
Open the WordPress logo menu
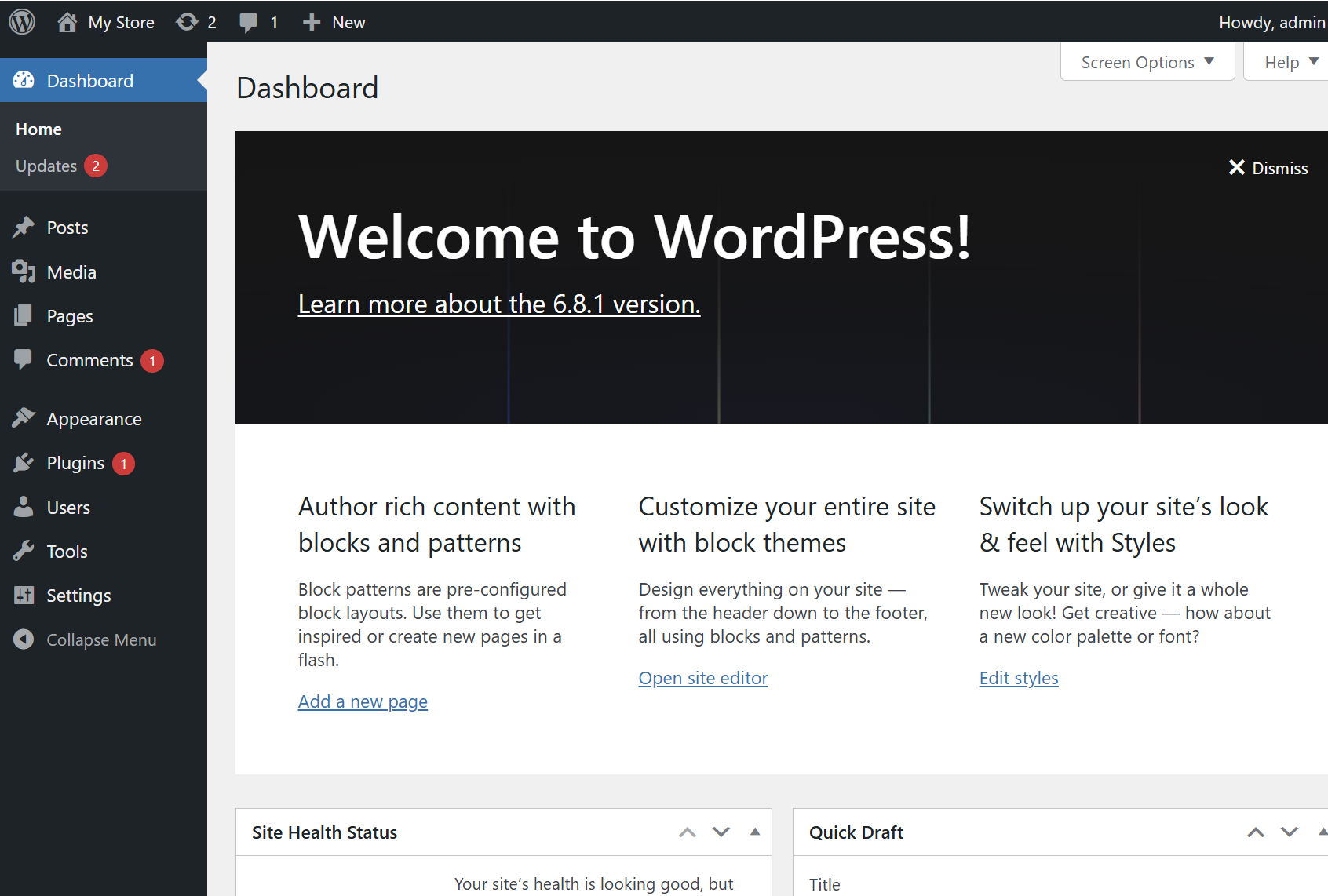[x=22, y=22]
